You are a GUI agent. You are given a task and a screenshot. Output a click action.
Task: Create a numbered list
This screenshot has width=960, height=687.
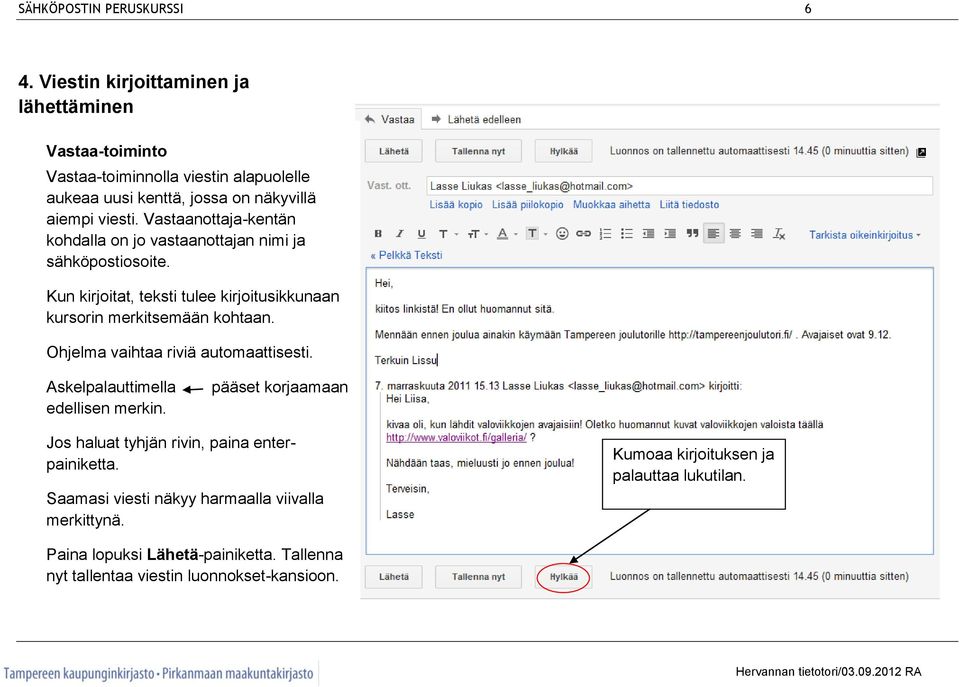pyautogui.click(x=605, y=234)
